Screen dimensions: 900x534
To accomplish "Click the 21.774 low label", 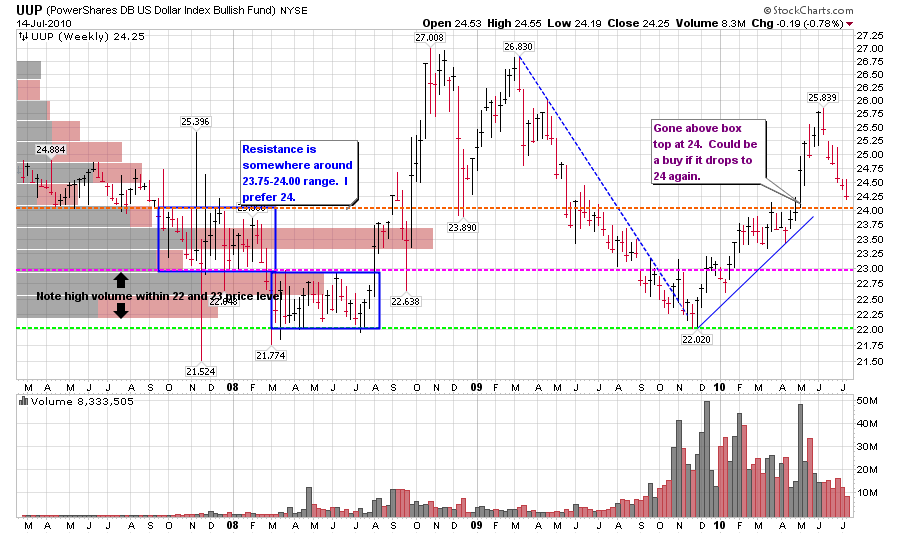I will (x=271, y=356).
